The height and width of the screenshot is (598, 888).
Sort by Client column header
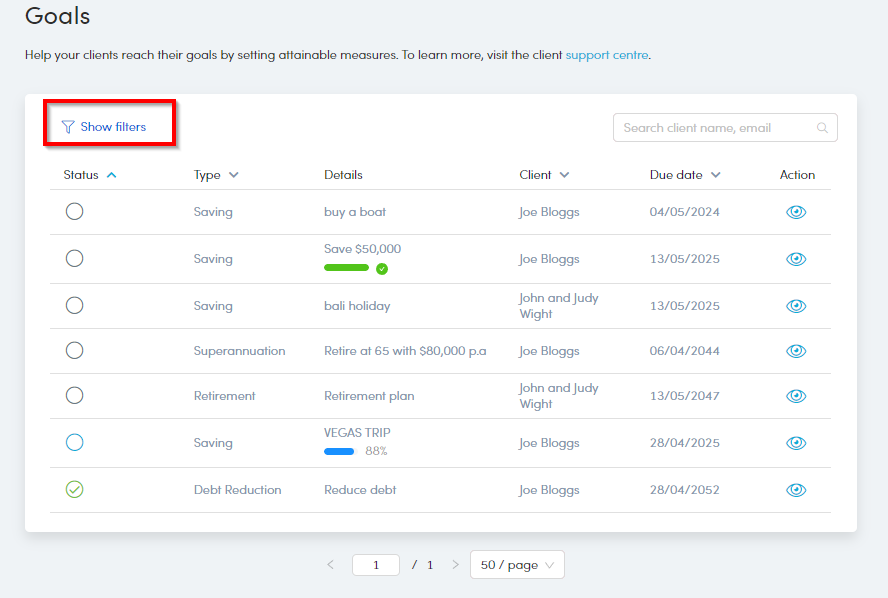click(x=544, y=175)
